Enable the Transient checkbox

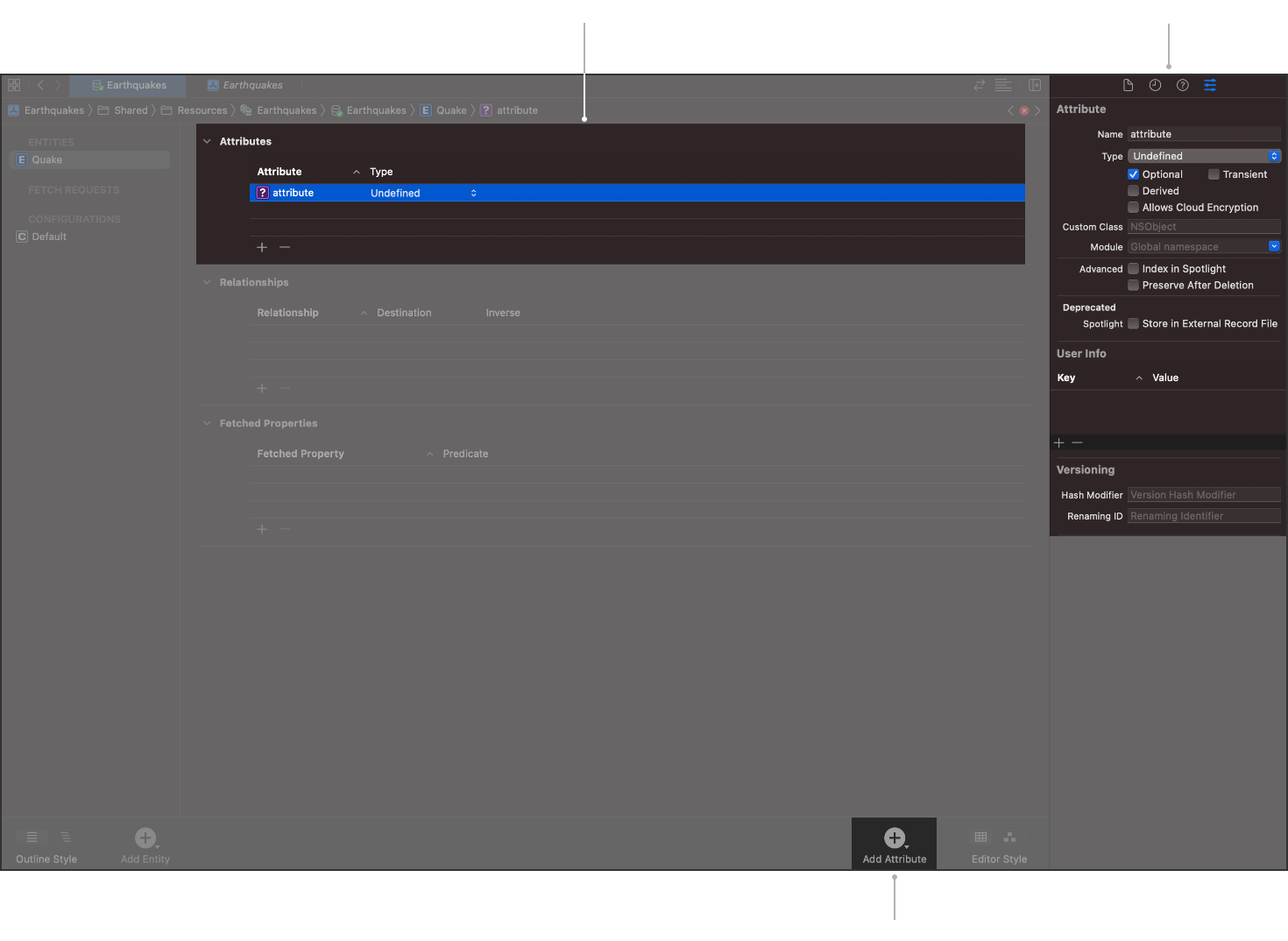(1214, 174)
